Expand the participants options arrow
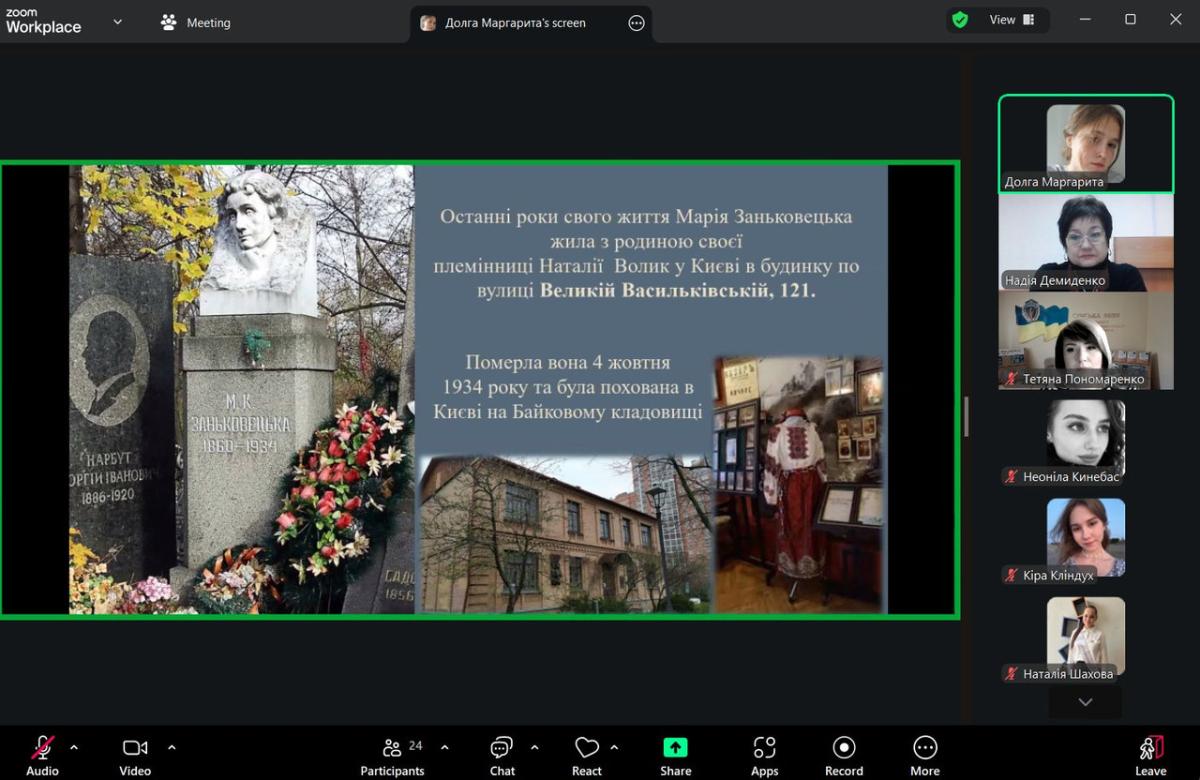The image size is (1200, 780). pyautogui.click(x=445, y=747)
